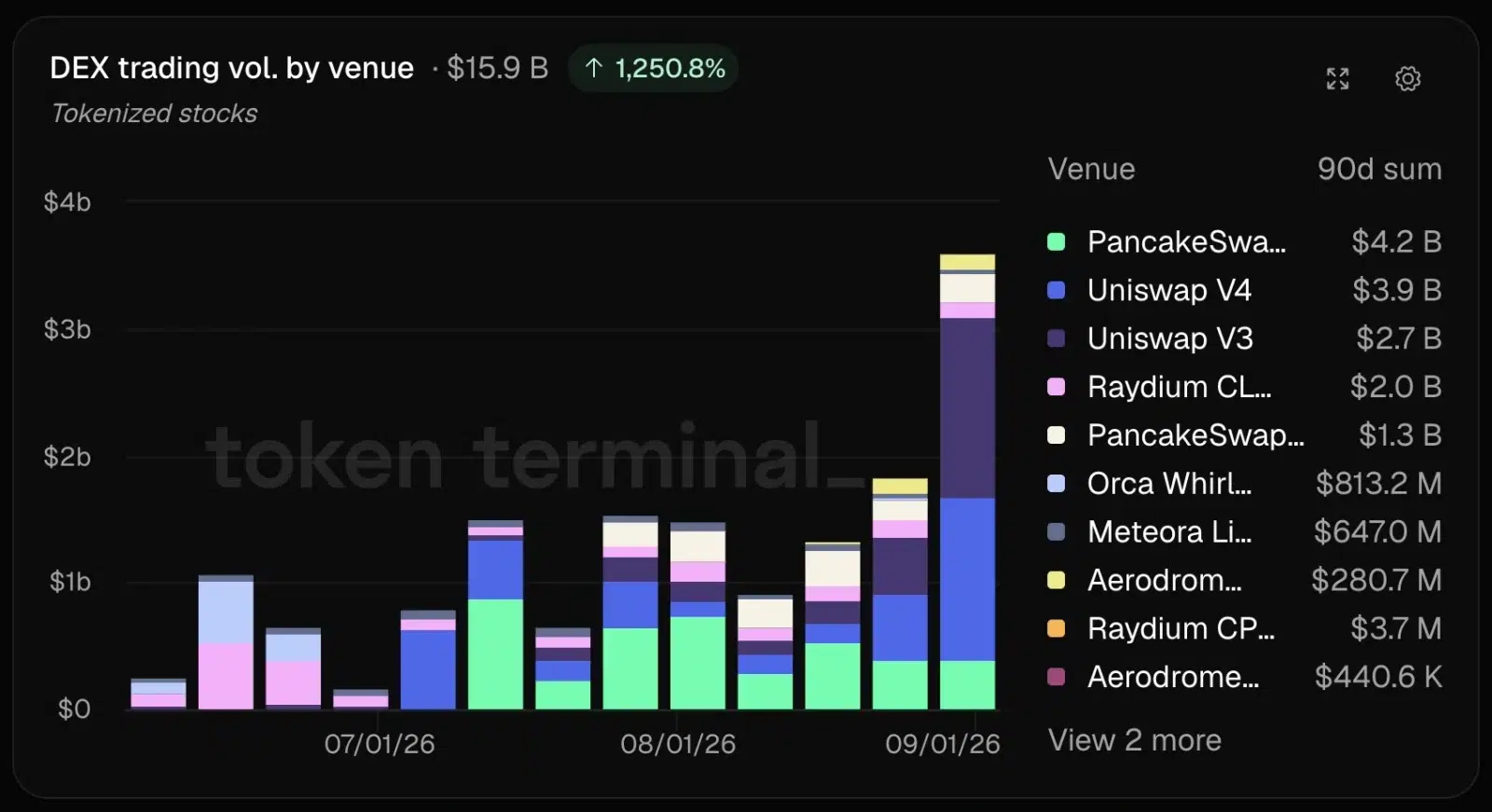Click the $4.2 B value
The width and height of the screenshot is (1492, 812).
point(1397,242)
